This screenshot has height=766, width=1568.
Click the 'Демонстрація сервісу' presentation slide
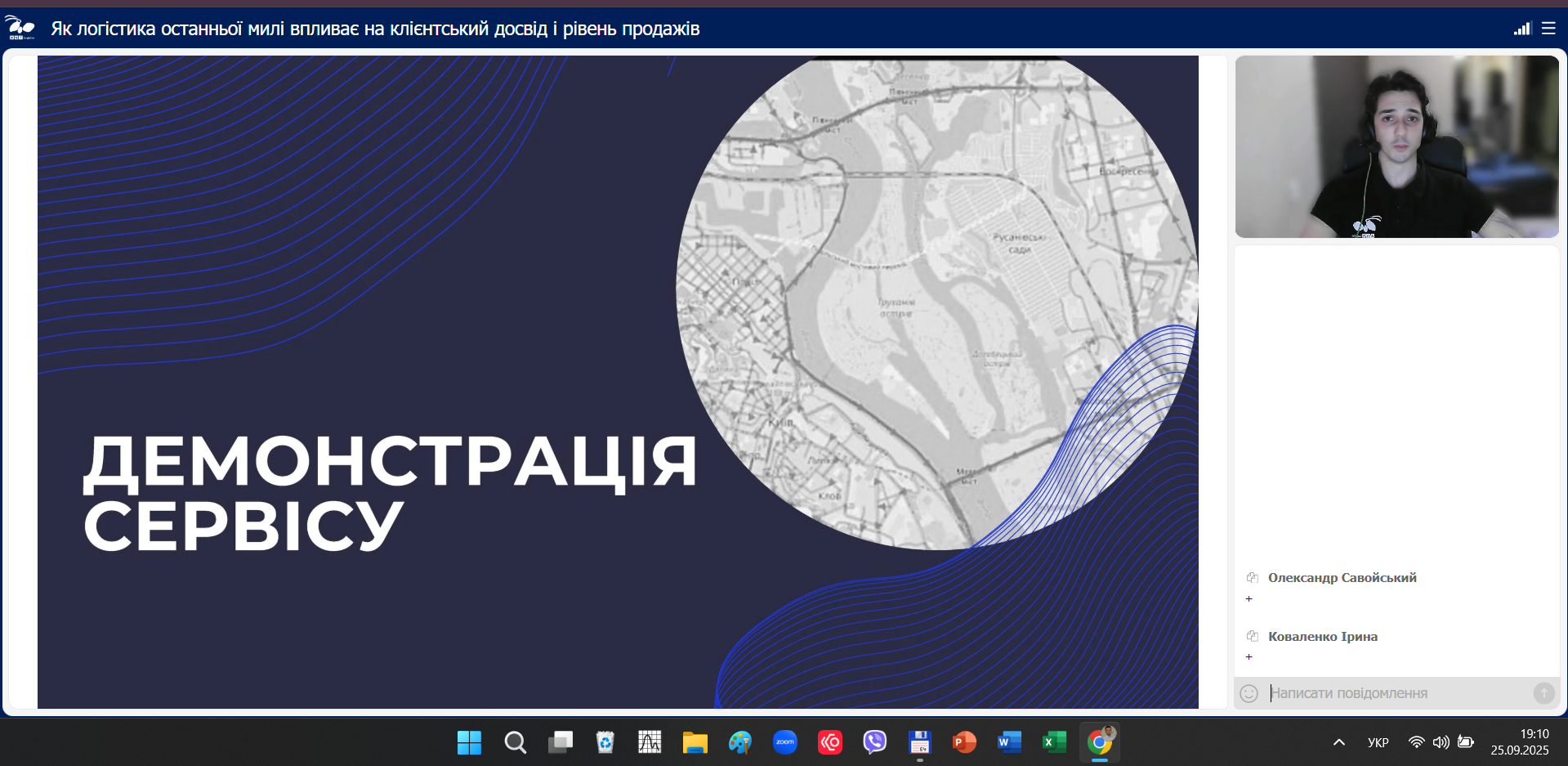[618, 382]
